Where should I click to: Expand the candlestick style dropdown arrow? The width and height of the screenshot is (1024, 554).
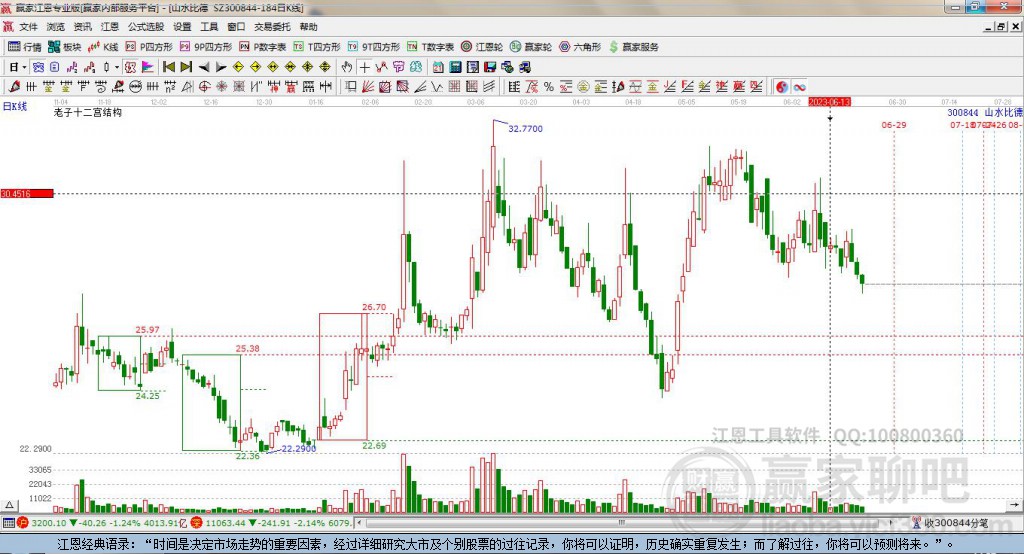pos(117,67)
